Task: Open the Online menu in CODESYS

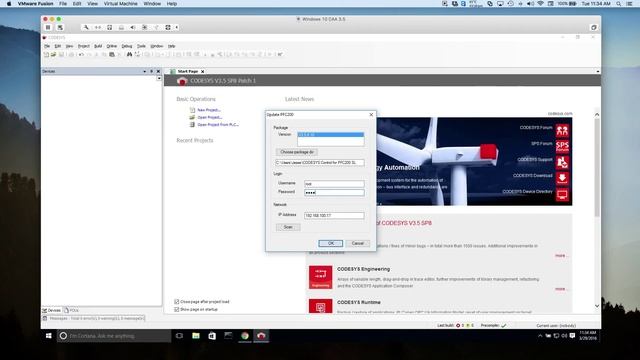Action: [x=112, y=46]
